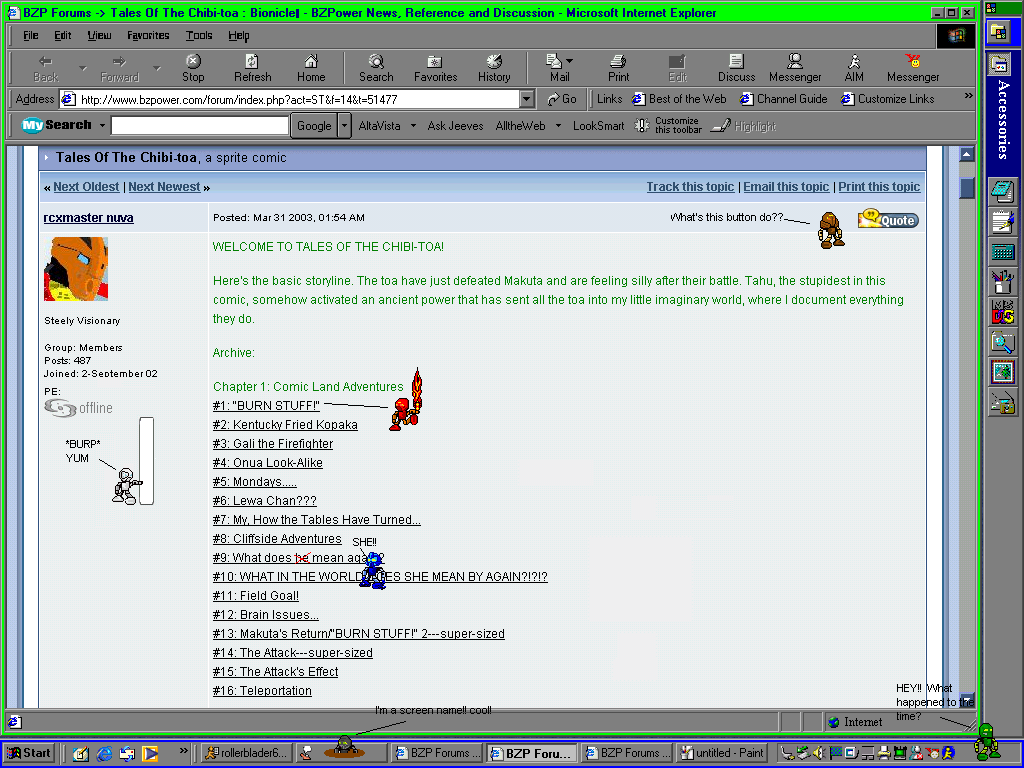Search with the Google button
Viewport: 1024px width, 768px height.
point(313,125)
